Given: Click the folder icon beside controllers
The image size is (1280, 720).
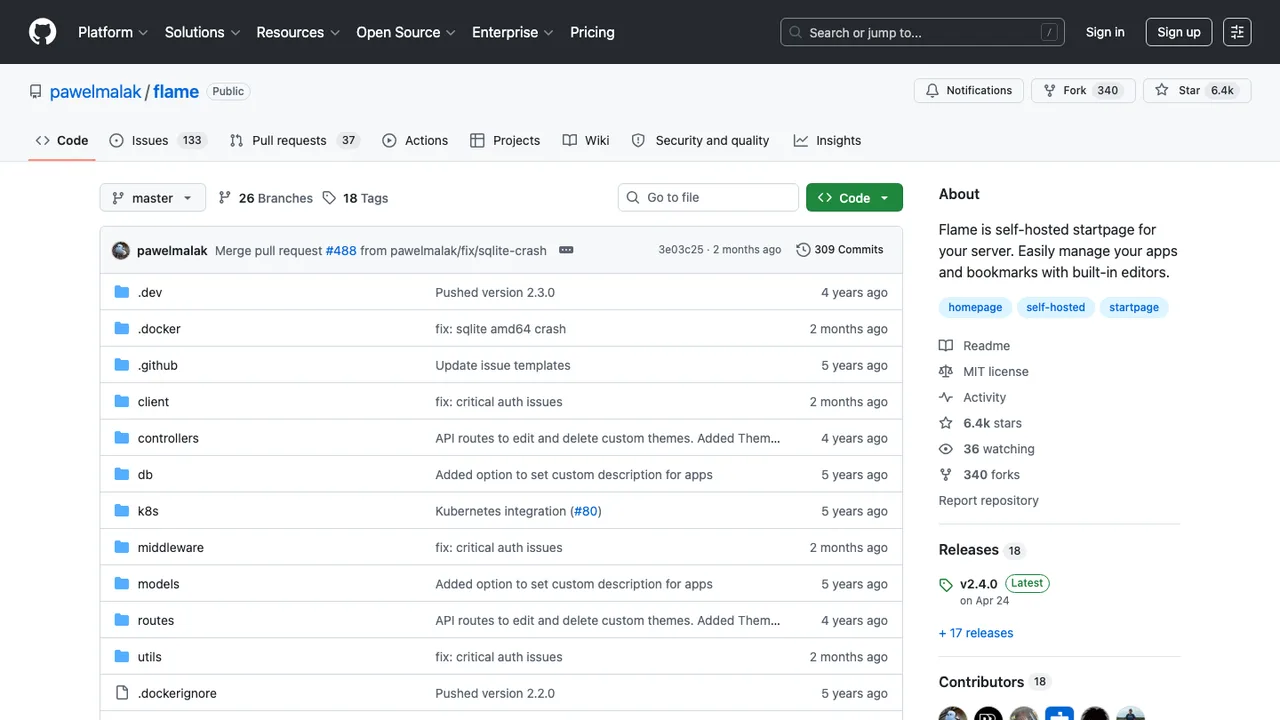Looking at the screenshot, I should [x=122, y=438].
